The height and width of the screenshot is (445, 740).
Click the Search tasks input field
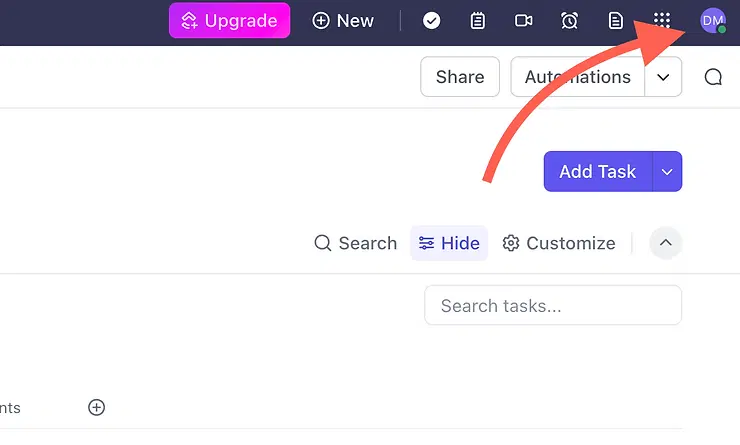[553, 306]
